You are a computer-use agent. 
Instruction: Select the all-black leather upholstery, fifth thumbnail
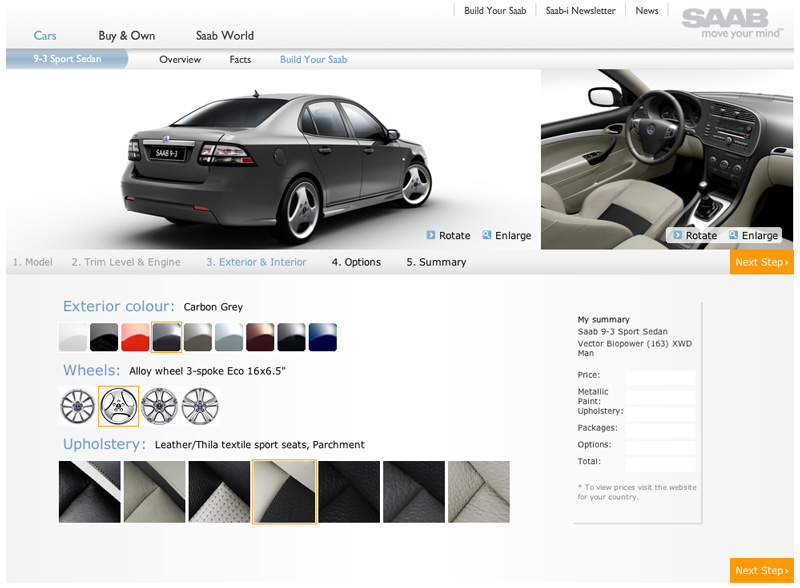(x=349, y=492)
